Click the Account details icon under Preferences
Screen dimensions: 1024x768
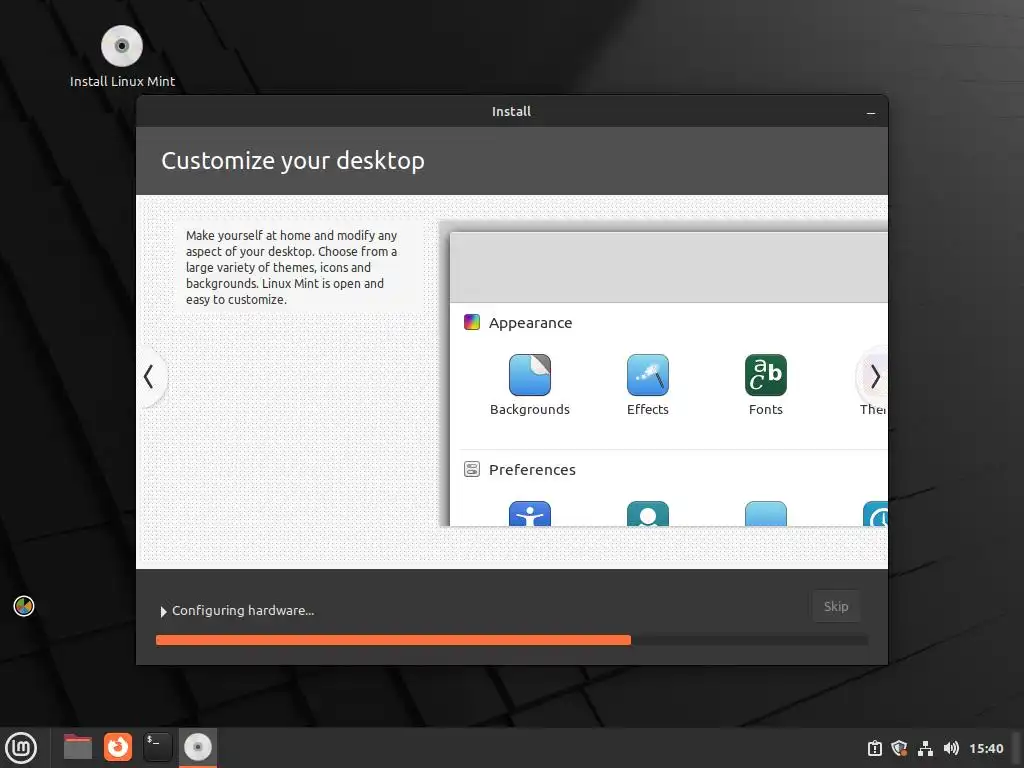pos(647,513)
